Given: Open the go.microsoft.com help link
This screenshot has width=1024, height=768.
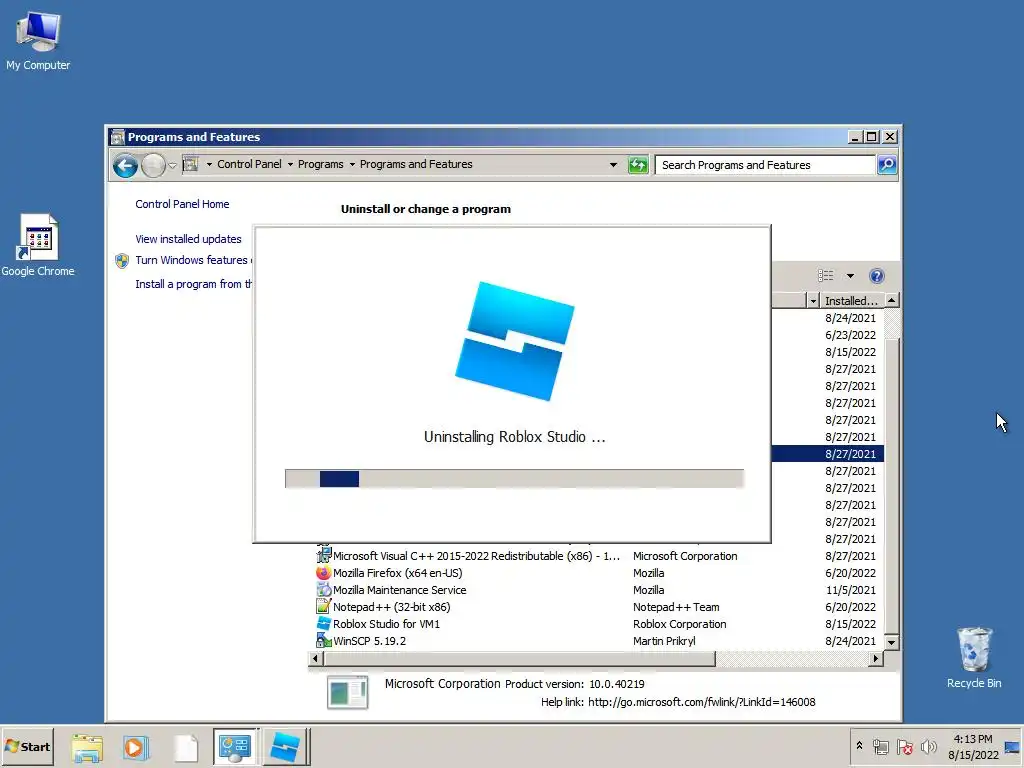Looking at the screenshot, I should point(701,702).
